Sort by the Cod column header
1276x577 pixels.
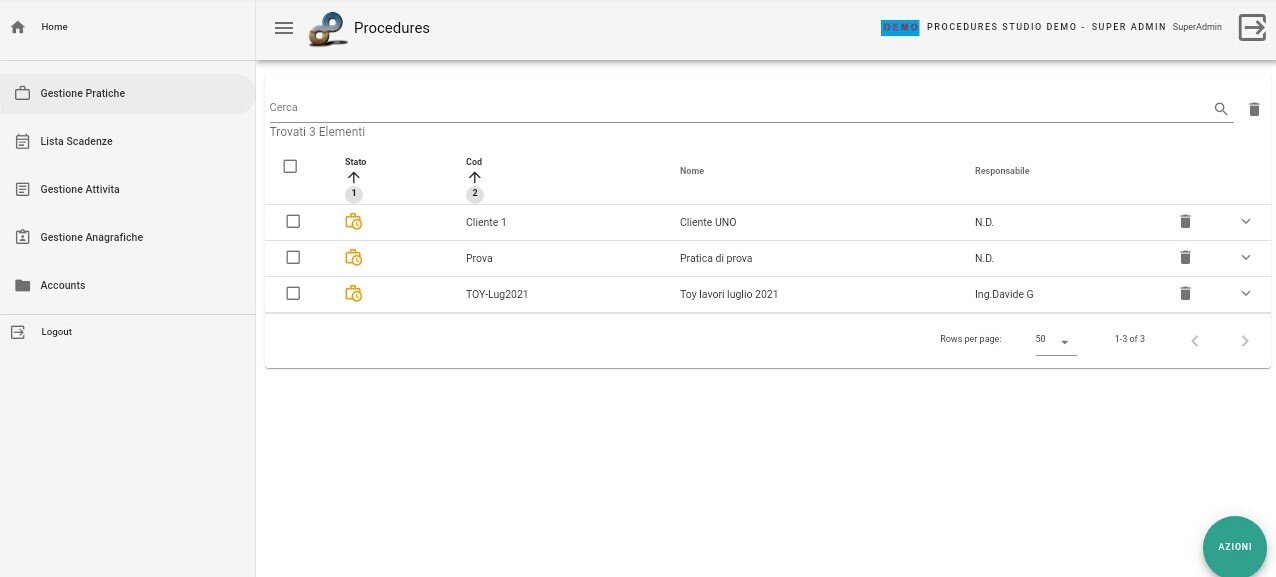pos(474,162)
